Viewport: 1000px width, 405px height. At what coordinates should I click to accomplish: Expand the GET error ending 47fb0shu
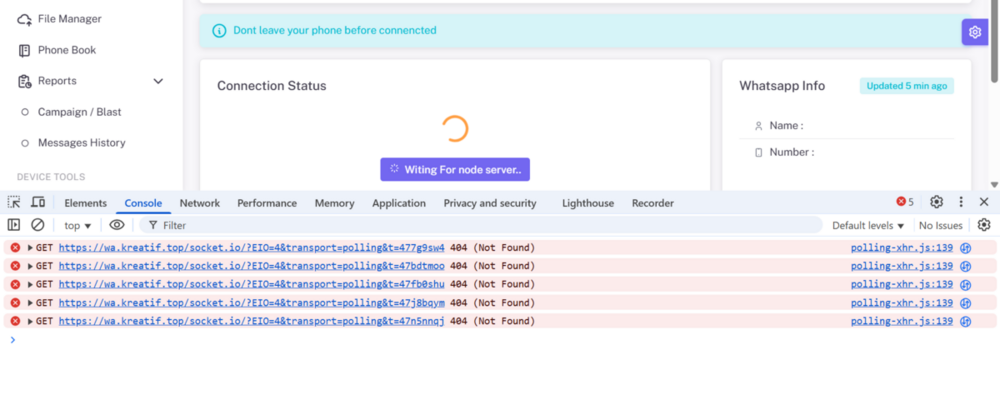[30, 284]
